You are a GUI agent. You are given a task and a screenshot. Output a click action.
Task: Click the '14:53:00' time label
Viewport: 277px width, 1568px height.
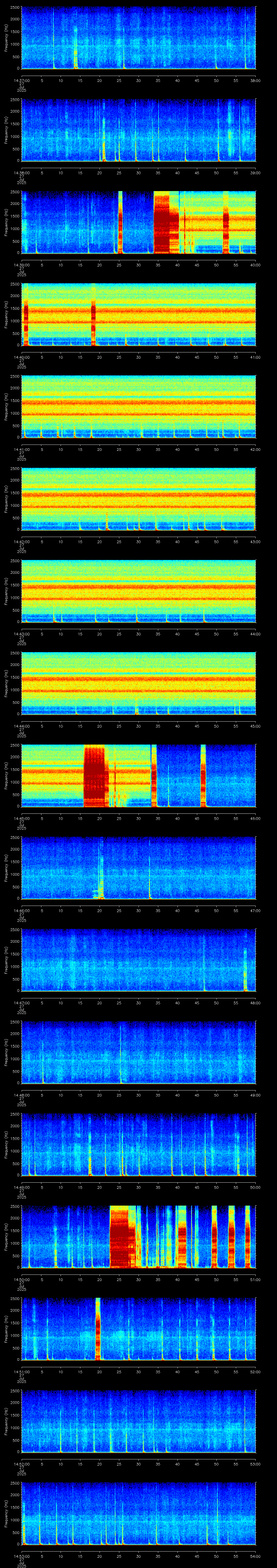coord(21,1556)
